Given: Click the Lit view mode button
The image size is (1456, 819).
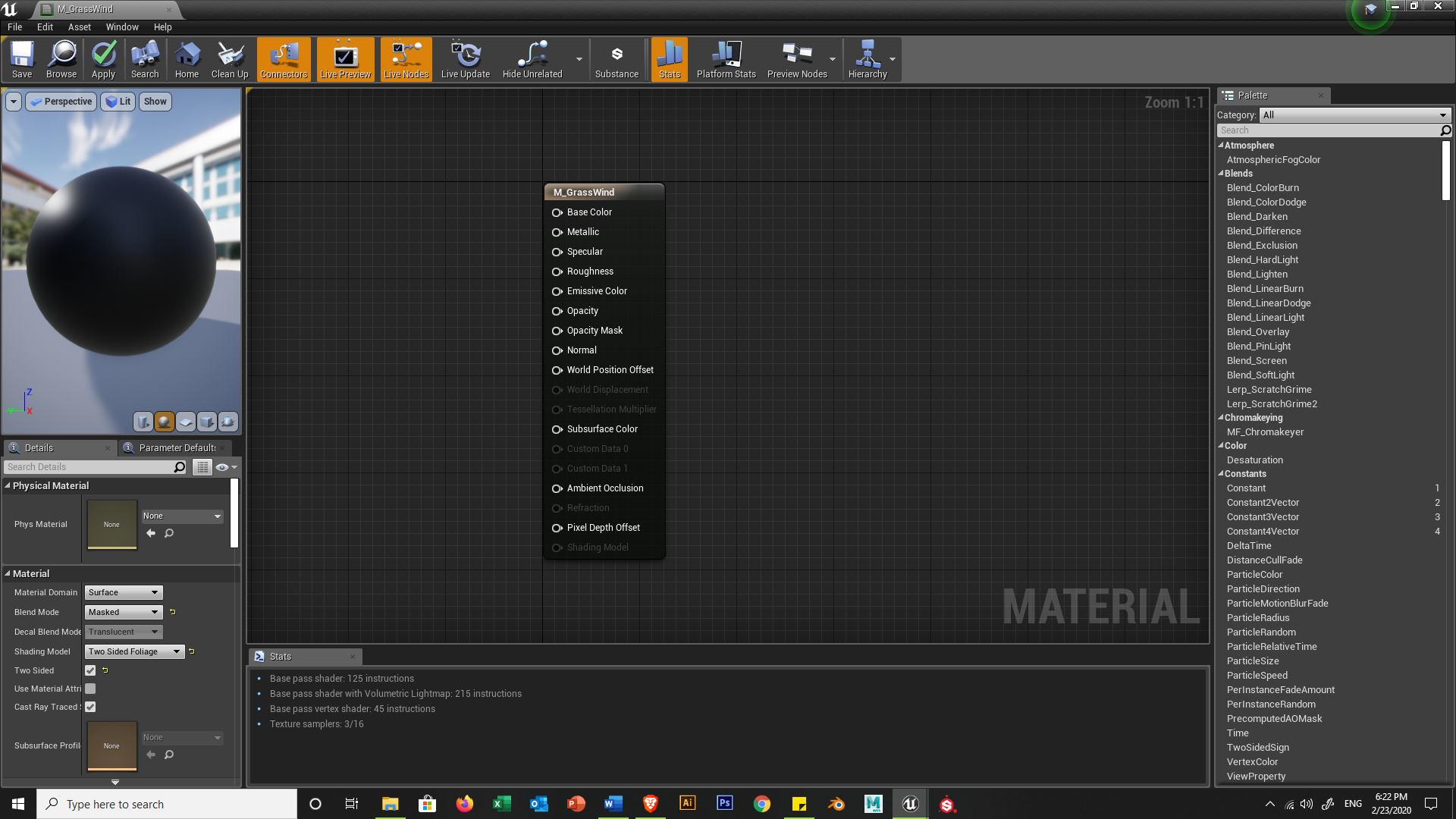Looking at the screenshot, I should pos(118,102).
